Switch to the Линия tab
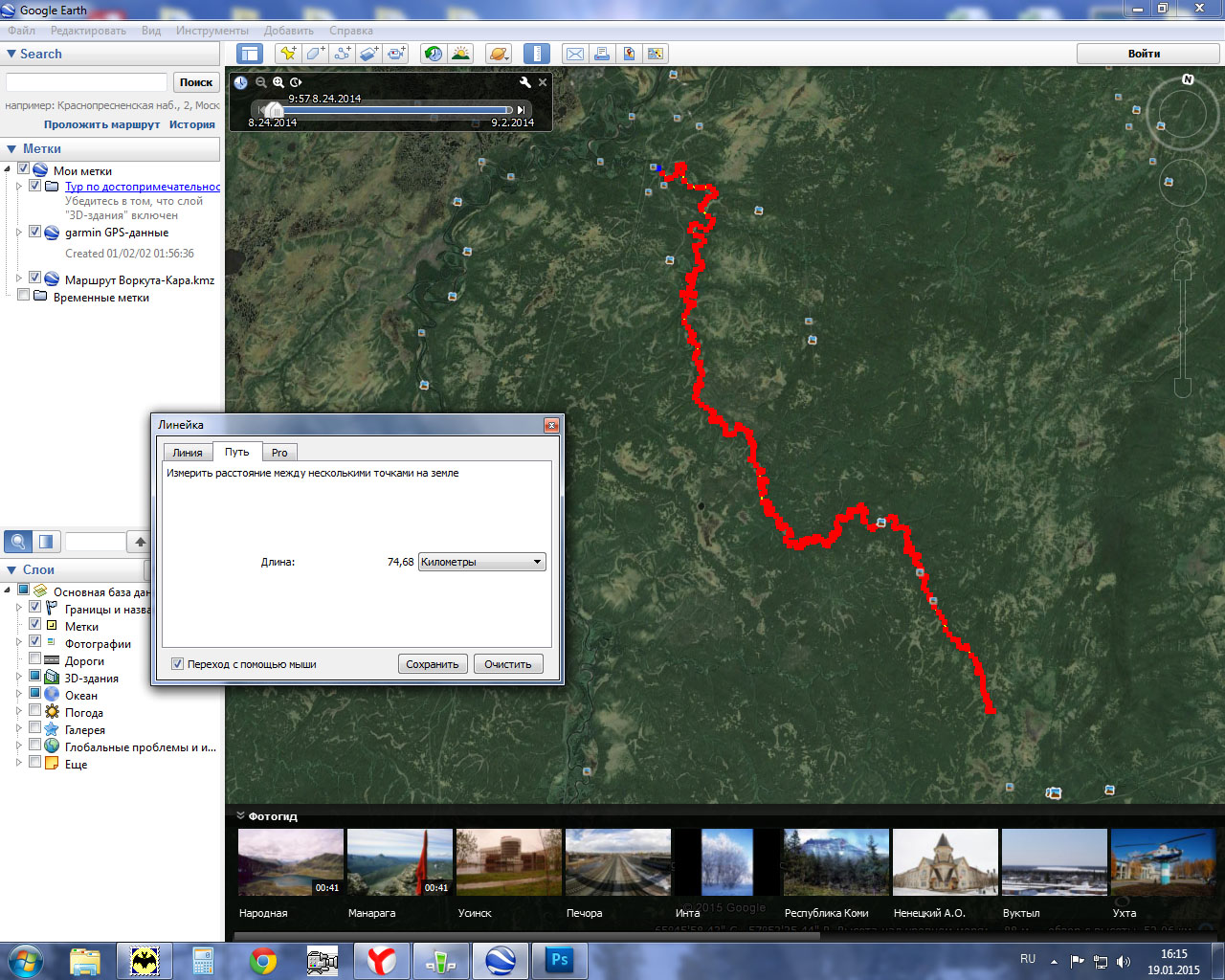The width and height of the screenshot is (1225, 980). click(x=188, y=453)
